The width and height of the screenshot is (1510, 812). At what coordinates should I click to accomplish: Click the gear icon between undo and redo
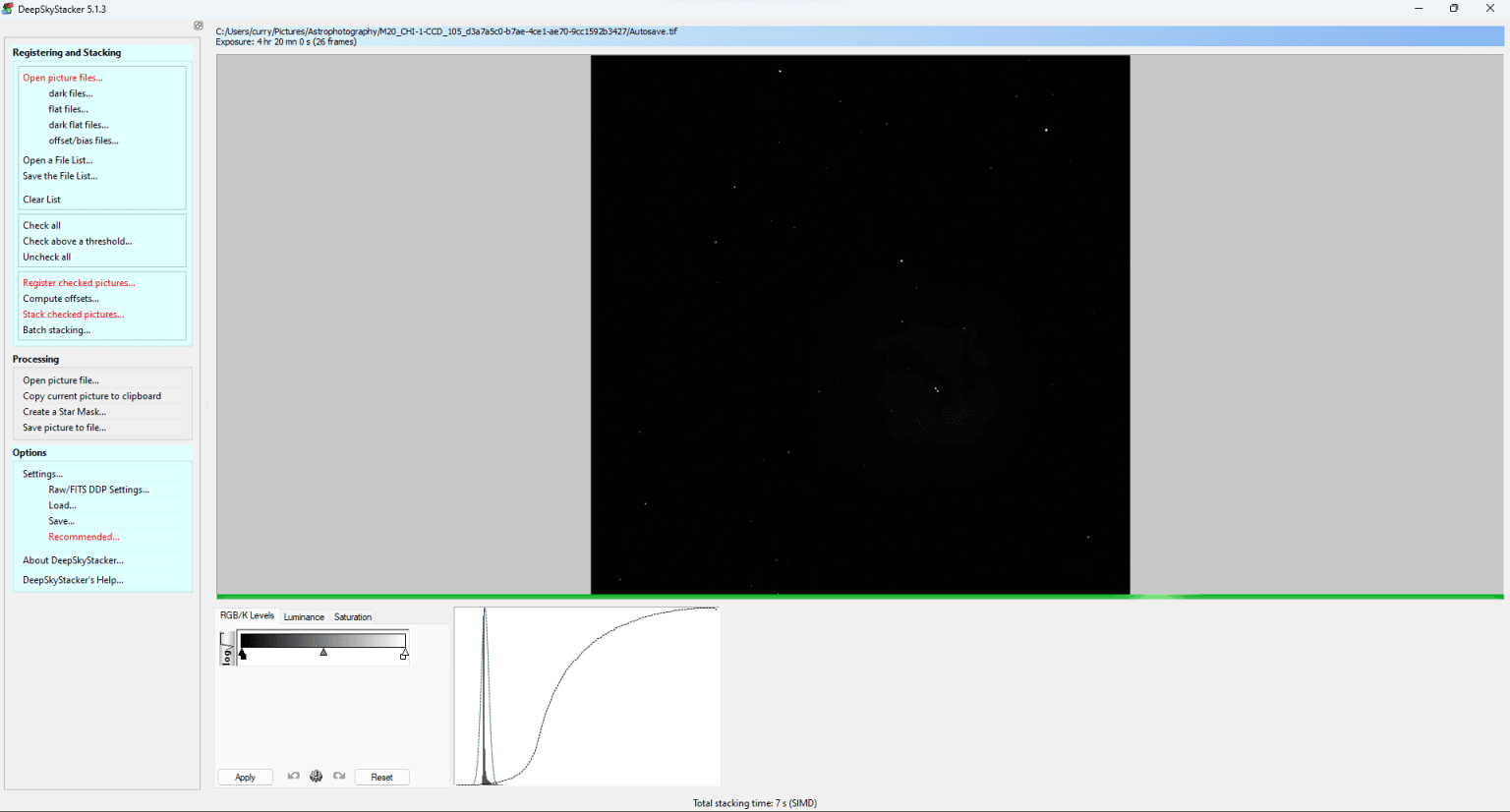pyautogui.click(x=316, y=777)
